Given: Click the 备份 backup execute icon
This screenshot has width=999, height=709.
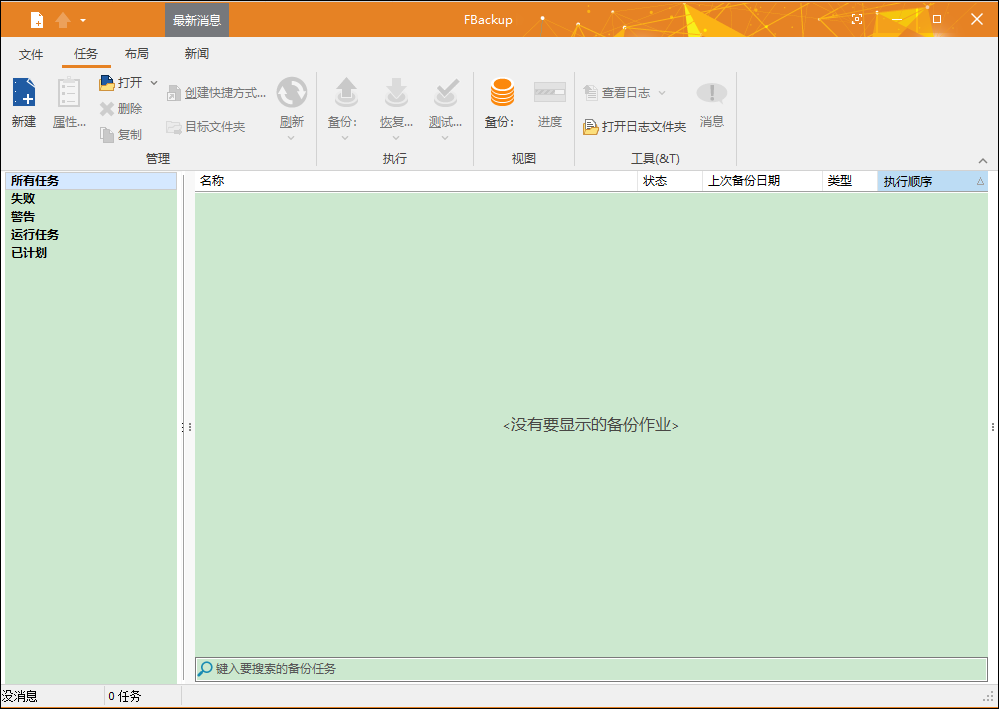Looking at the screenshot, I should coord(346,92).
